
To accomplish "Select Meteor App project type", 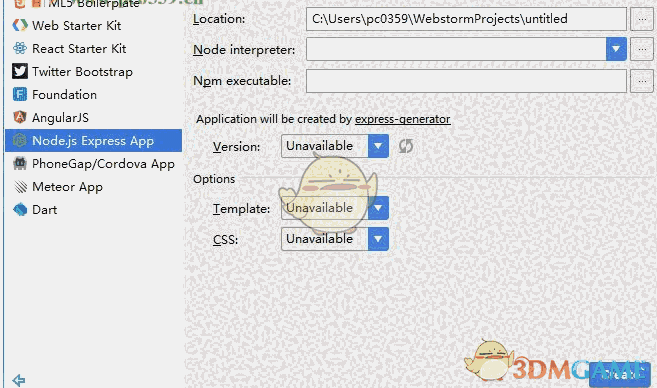I will point(93,187).
